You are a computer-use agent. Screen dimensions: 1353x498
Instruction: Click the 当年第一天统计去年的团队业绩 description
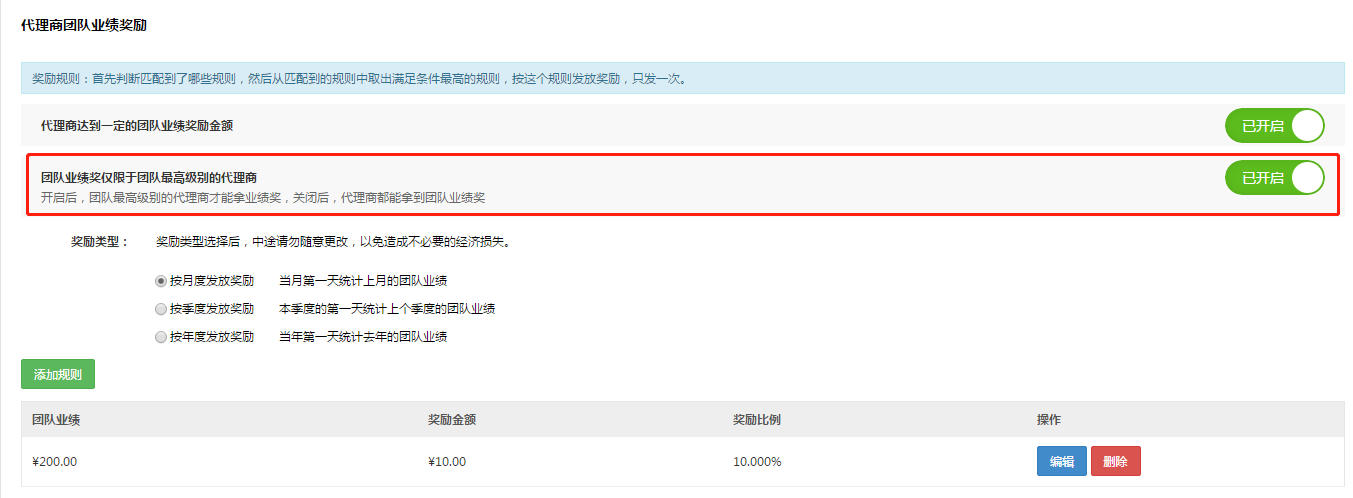(363, 337)
